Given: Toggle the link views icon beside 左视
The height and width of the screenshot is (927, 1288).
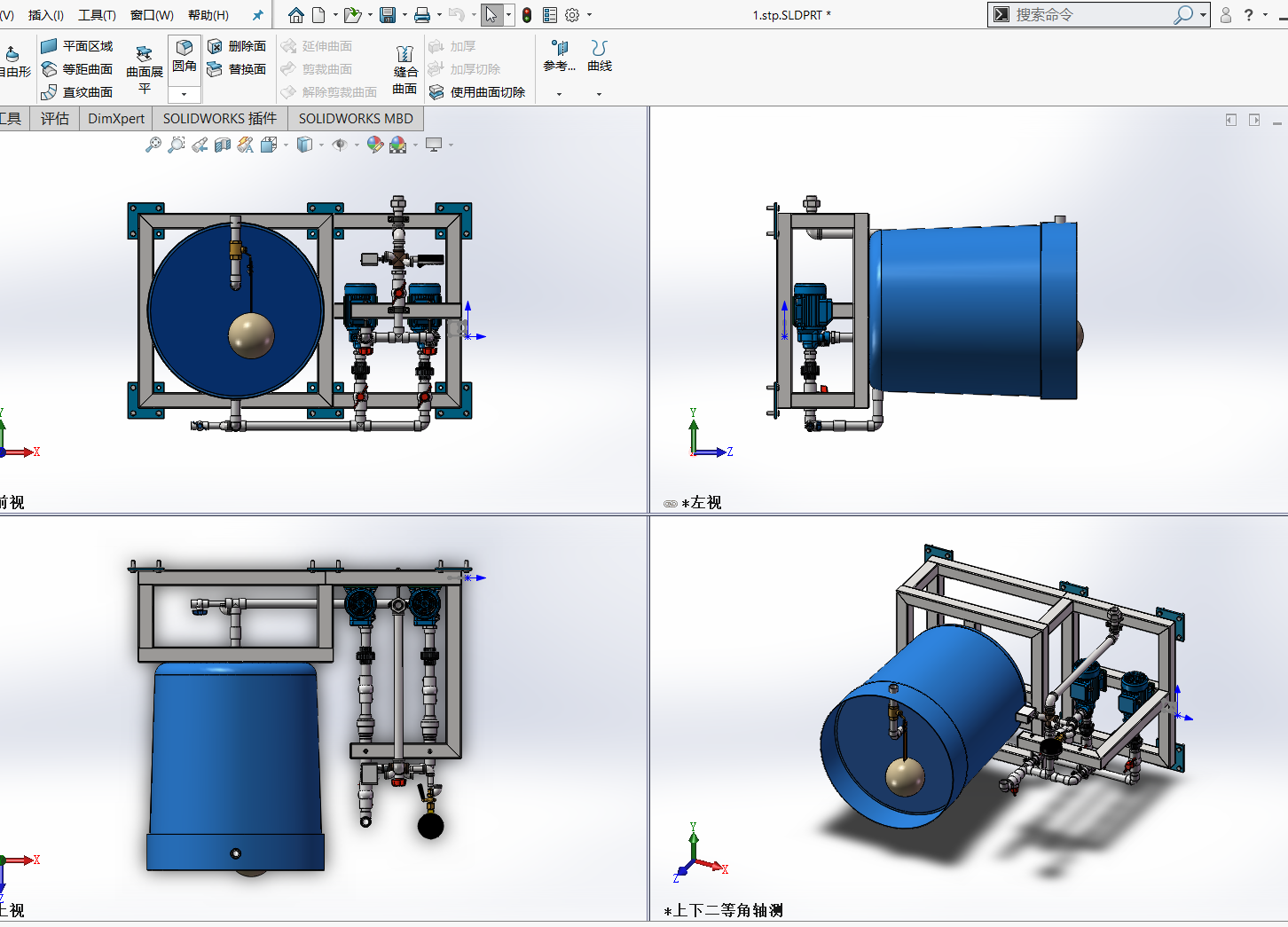Looking at the screenshot, I should [671, 504].
